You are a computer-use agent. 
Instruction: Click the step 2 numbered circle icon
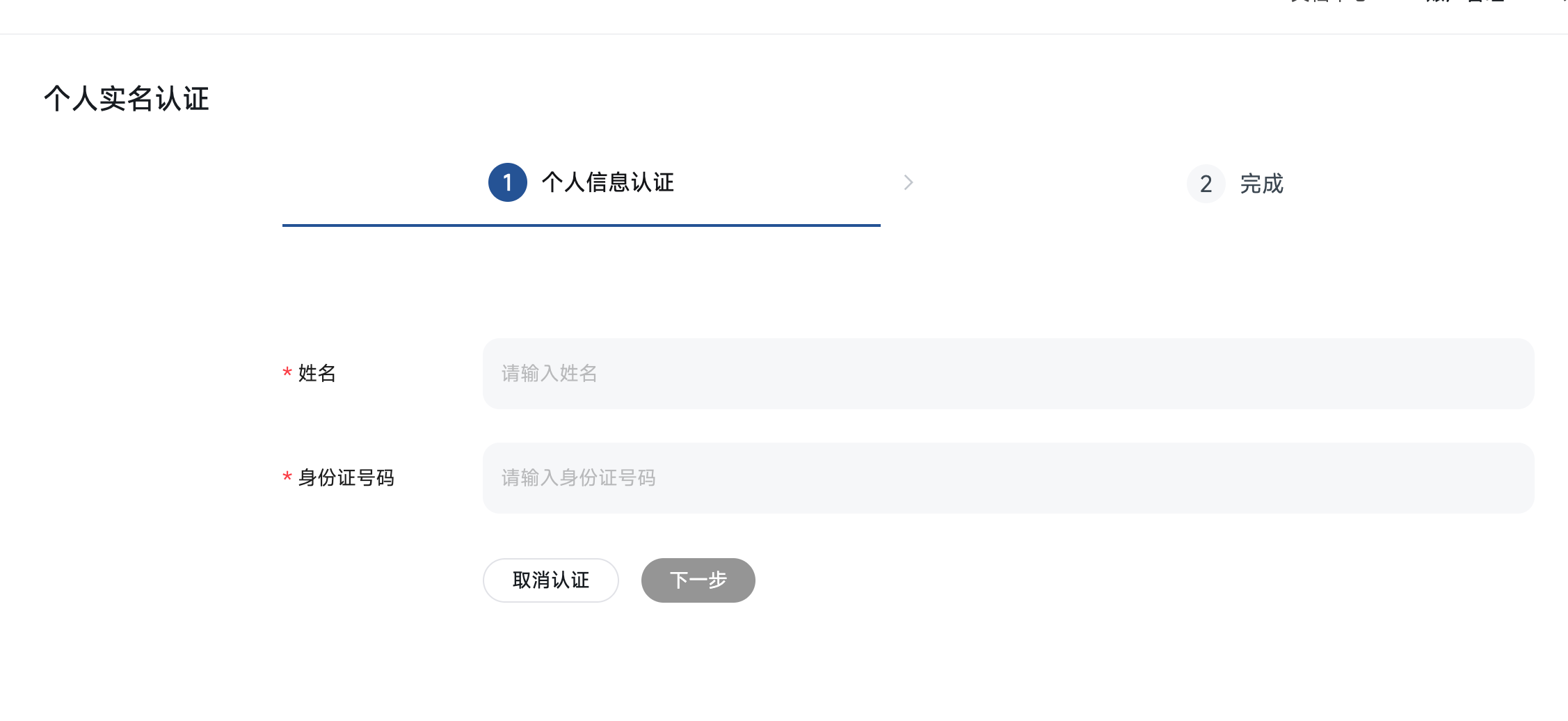(x=1206, y=184)
